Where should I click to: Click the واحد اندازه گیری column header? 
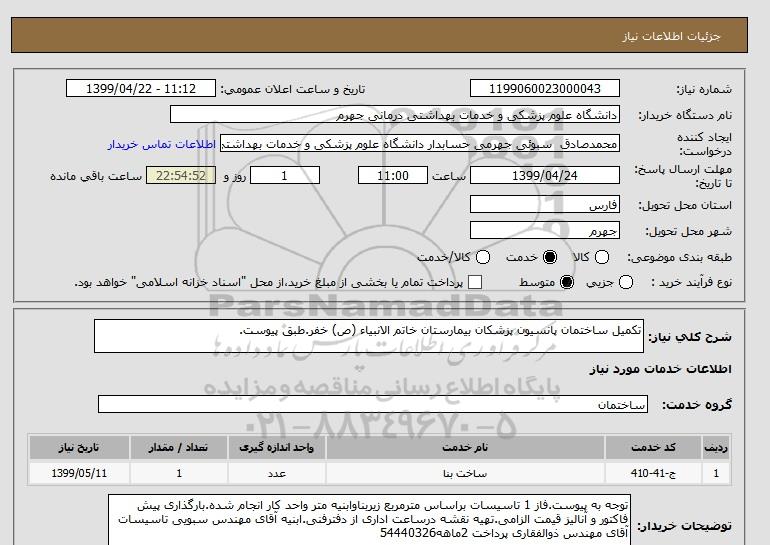pyautogui.click(x=276, y=447)
